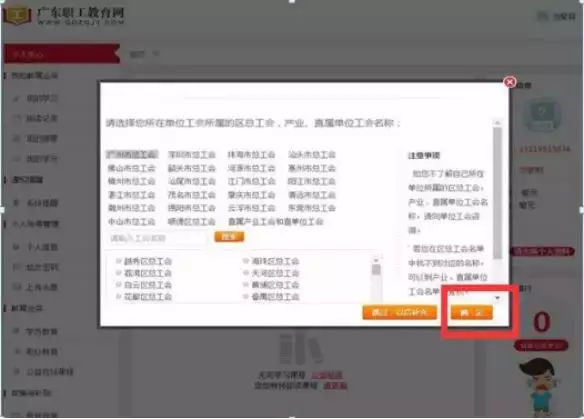Viewport: 584px width, 419px height.
Task: Click the Guangdong Workers Education site logo
Action: [64, 16]
